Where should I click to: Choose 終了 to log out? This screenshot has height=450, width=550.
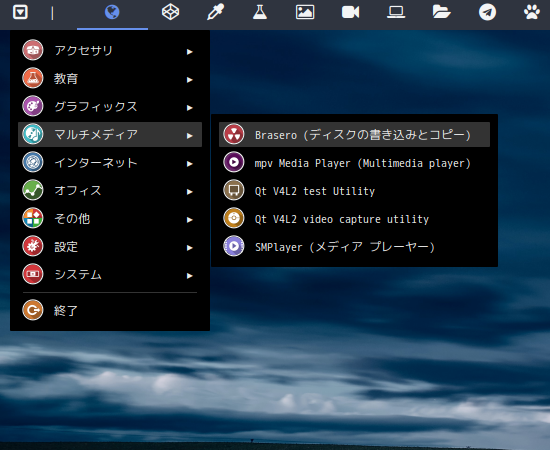point(110,310)
